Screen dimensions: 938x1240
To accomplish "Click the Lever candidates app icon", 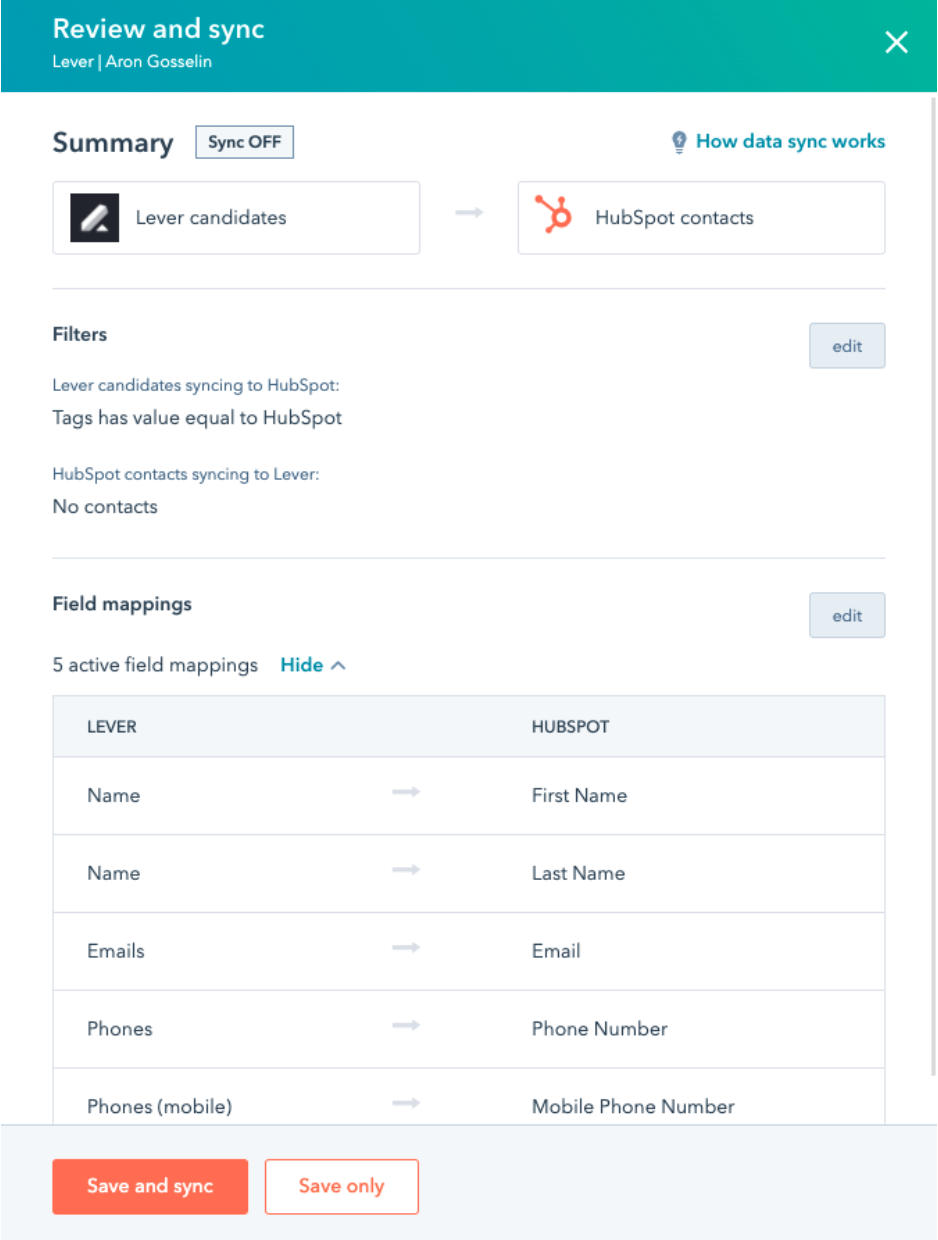I will pyautogui.click(x=95, y=214).
